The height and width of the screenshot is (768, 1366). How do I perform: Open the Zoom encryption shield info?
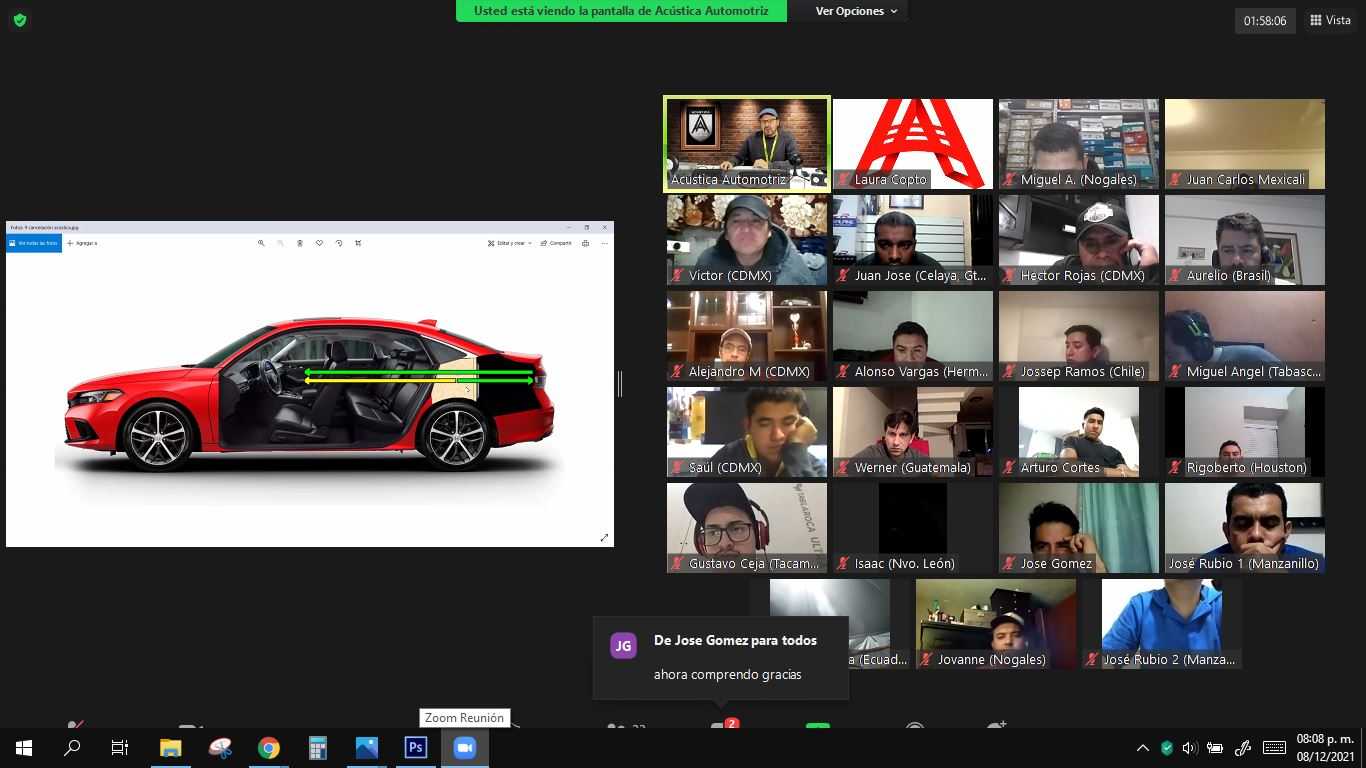pos(19,20)
